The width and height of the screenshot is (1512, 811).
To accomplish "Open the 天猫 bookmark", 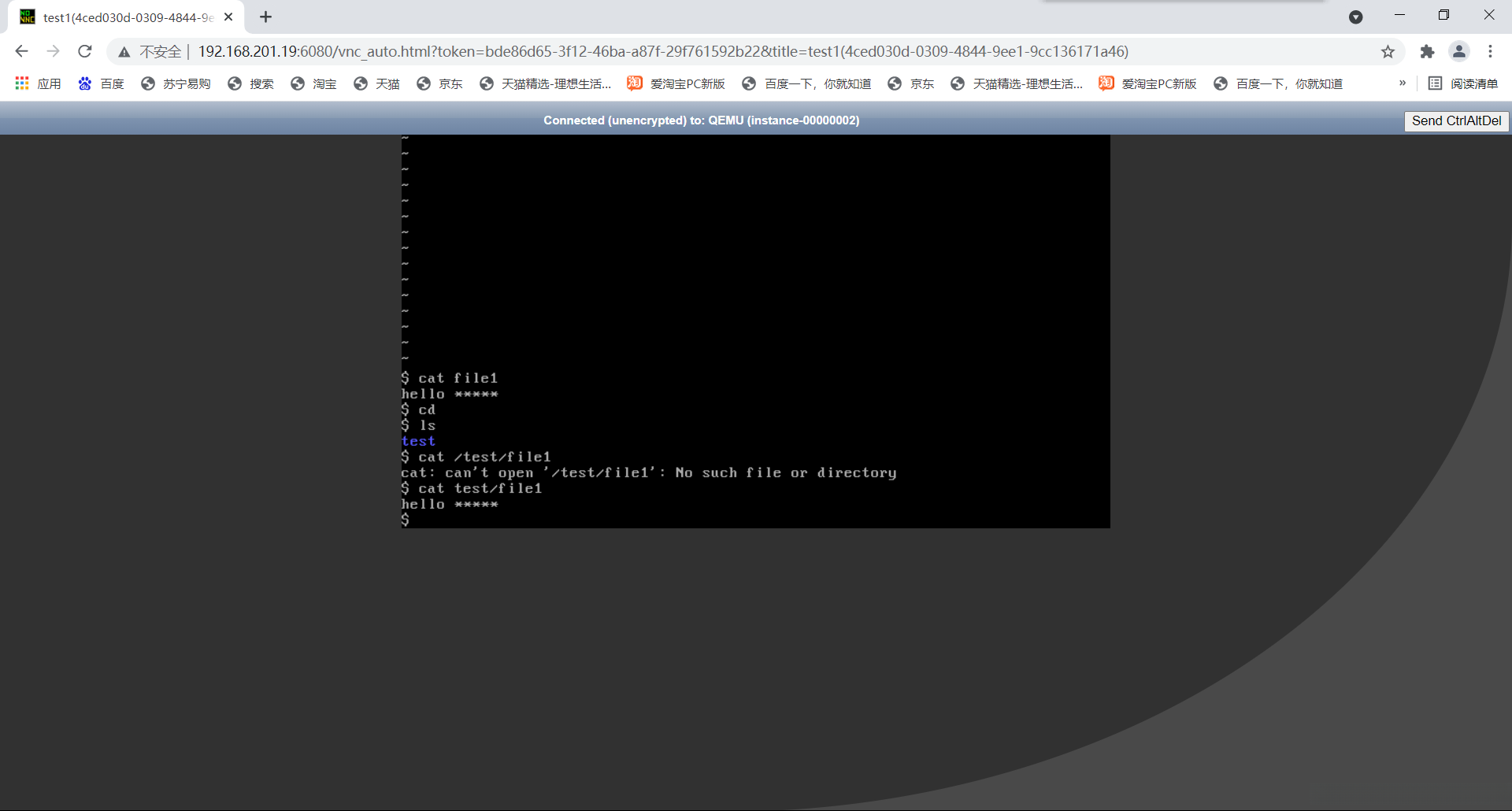I will [x=376, y=83].
